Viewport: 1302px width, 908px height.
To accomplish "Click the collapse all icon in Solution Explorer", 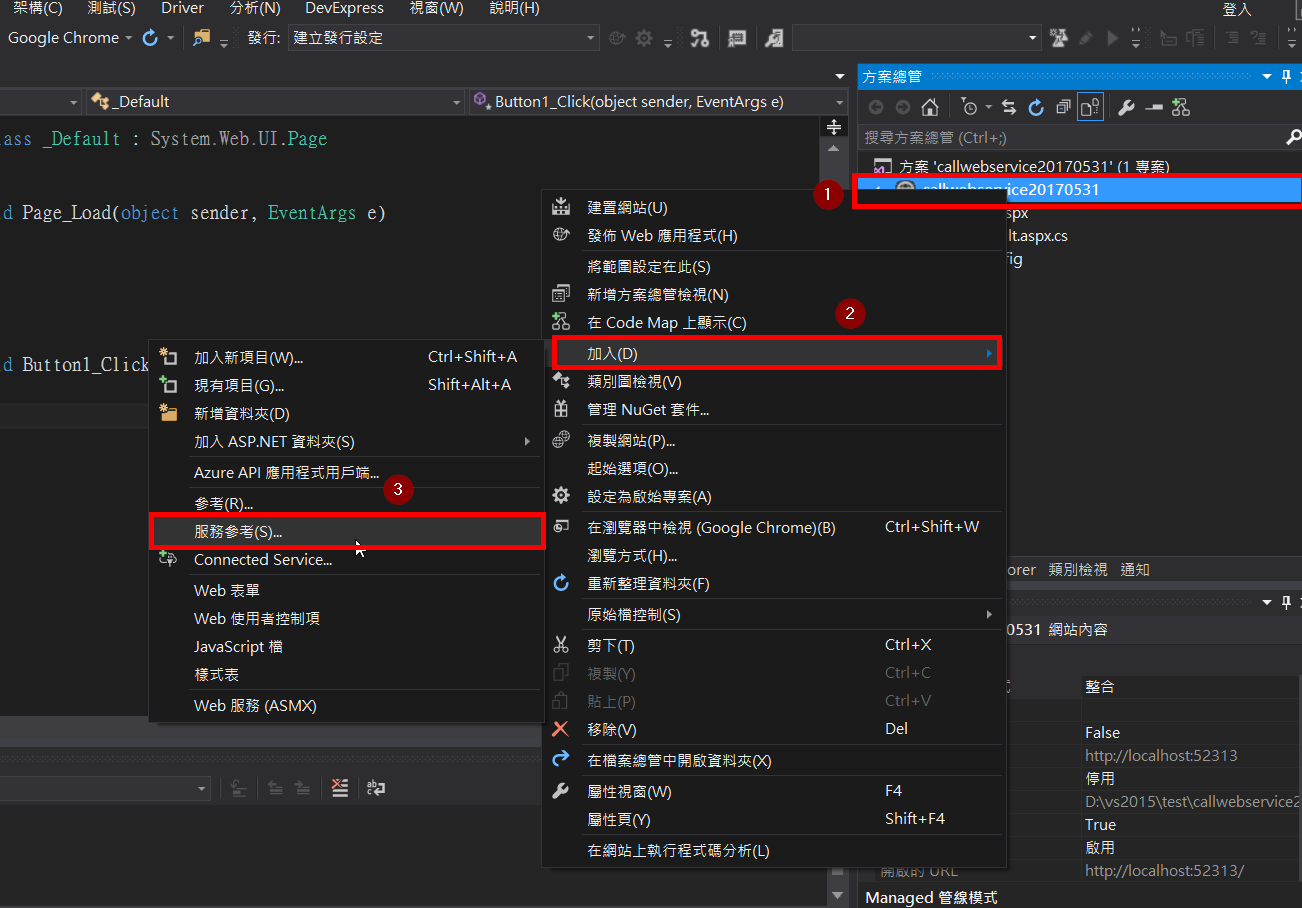I will (1063, 107).
